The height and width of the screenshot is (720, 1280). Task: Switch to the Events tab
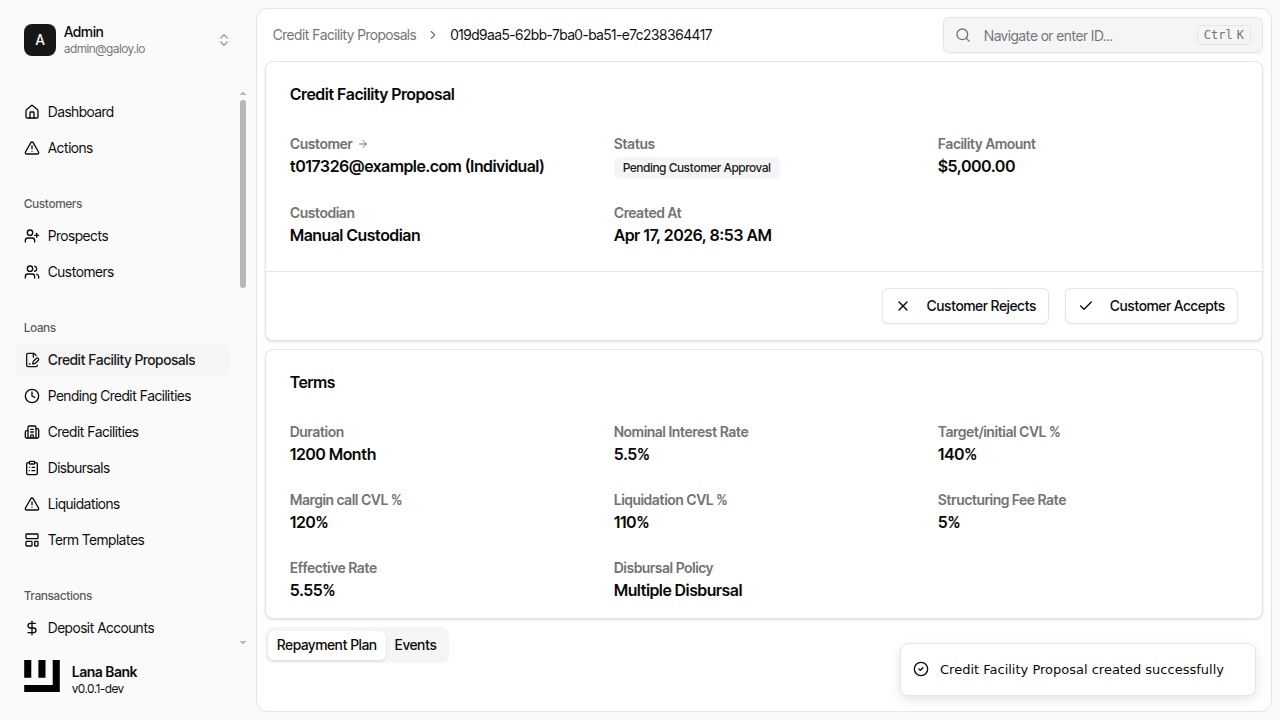coord(415,645)
